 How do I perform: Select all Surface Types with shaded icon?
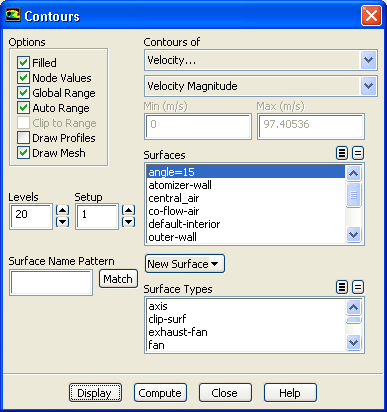pos(342,287)
